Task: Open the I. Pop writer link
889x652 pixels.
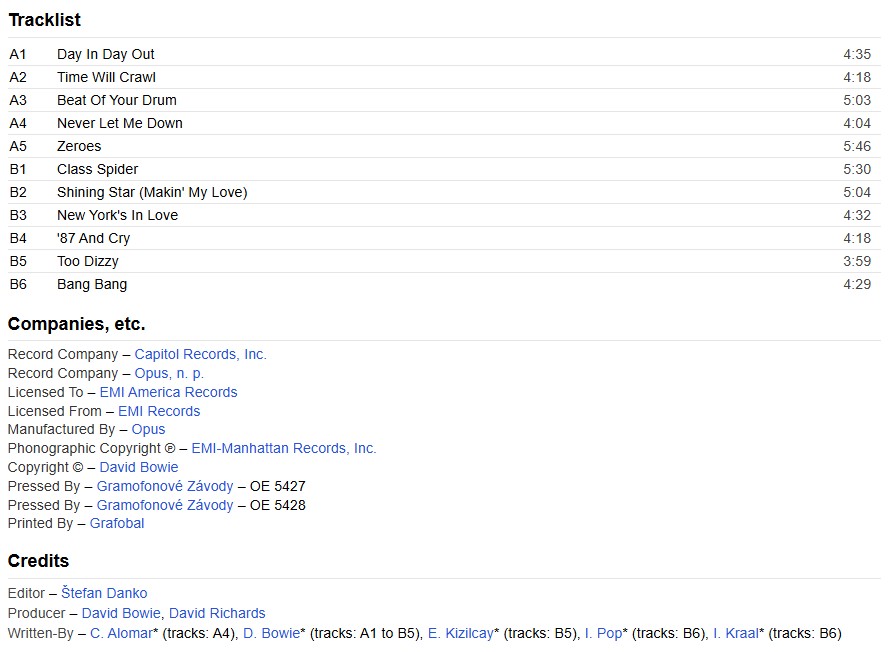Action: 603,633
